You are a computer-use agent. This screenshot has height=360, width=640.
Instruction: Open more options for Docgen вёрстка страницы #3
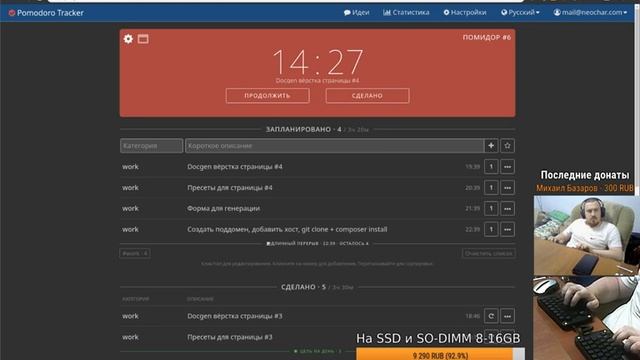(507, 316)
